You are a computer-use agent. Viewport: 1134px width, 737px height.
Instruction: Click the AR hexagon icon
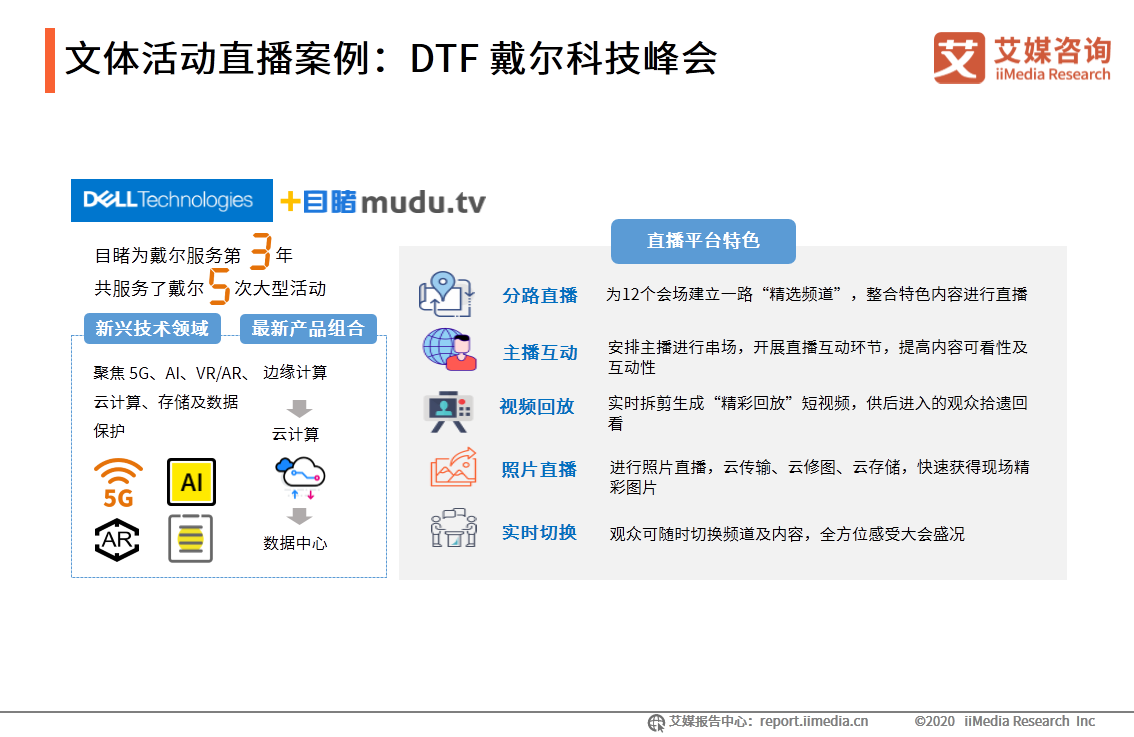pos(117,540)
